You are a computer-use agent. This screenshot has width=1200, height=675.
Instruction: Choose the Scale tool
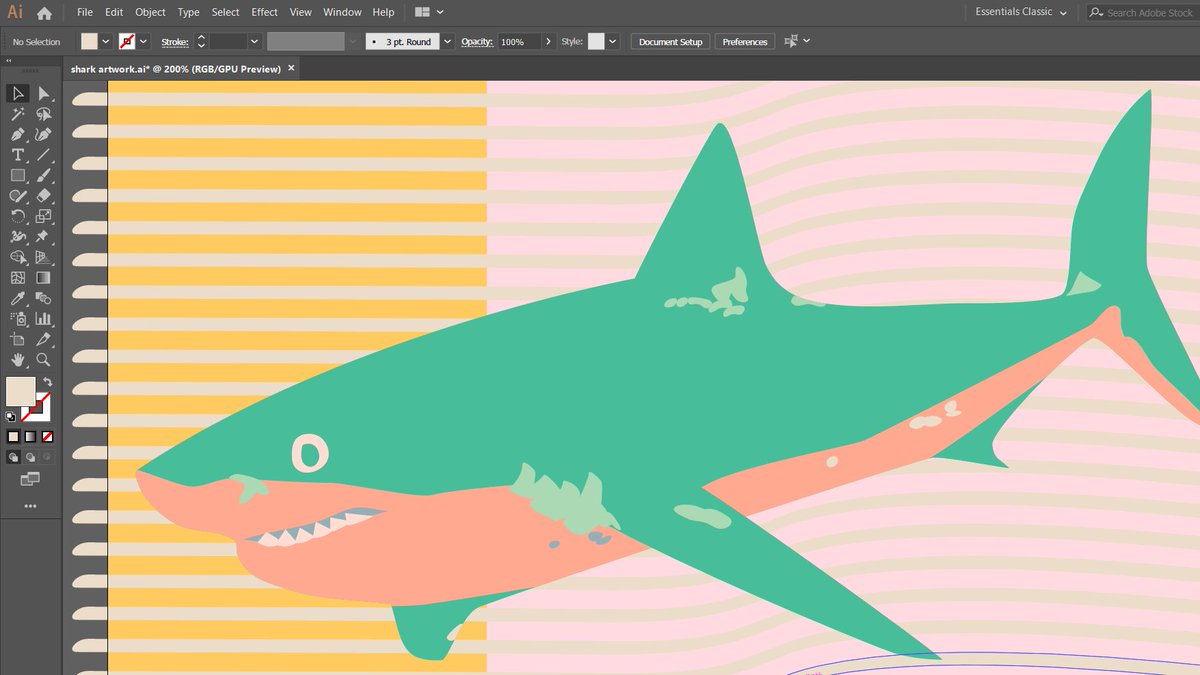click(x=43, y=216)
